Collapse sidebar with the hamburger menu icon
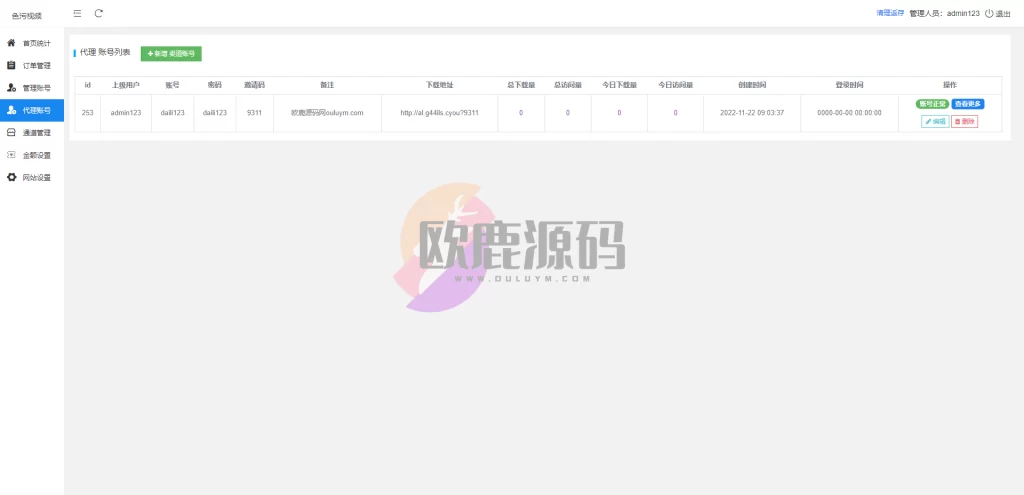Image resolution: width=1024 pixels, height=495 pixels. (x=78, y=13)
